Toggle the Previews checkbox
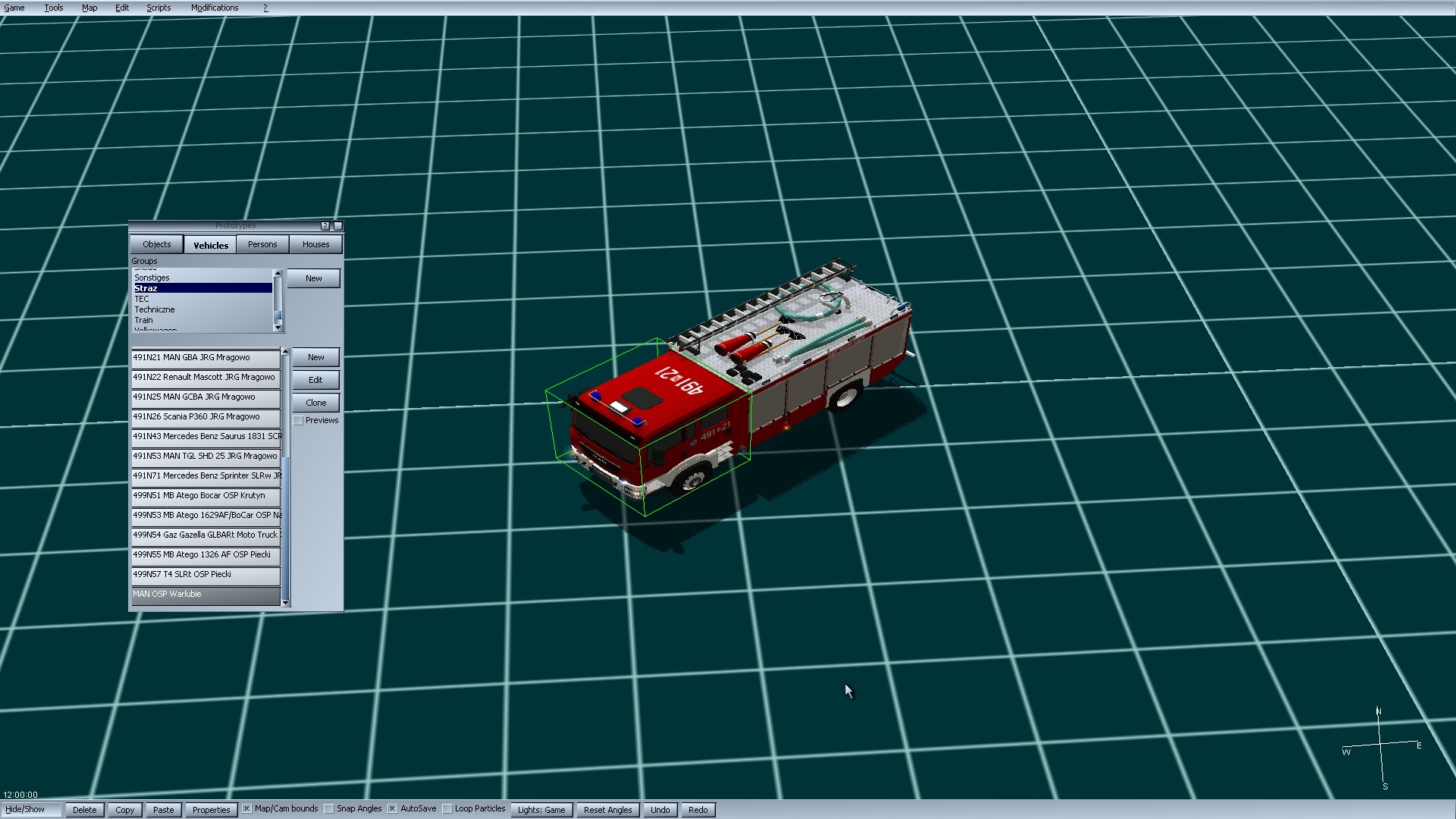Image resolution: width=1456 pixels, height=819 pixels. coord(299,421)
